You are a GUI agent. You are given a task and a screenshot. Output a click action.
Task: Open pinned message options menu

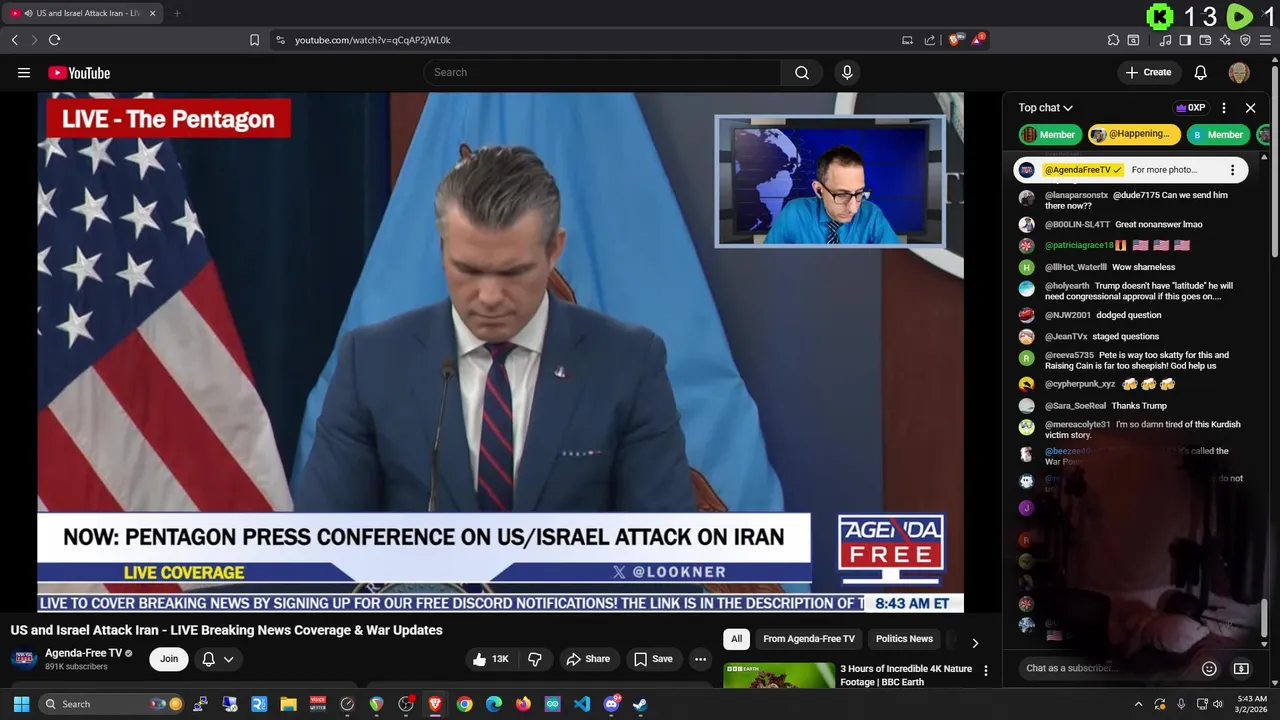1232,170
